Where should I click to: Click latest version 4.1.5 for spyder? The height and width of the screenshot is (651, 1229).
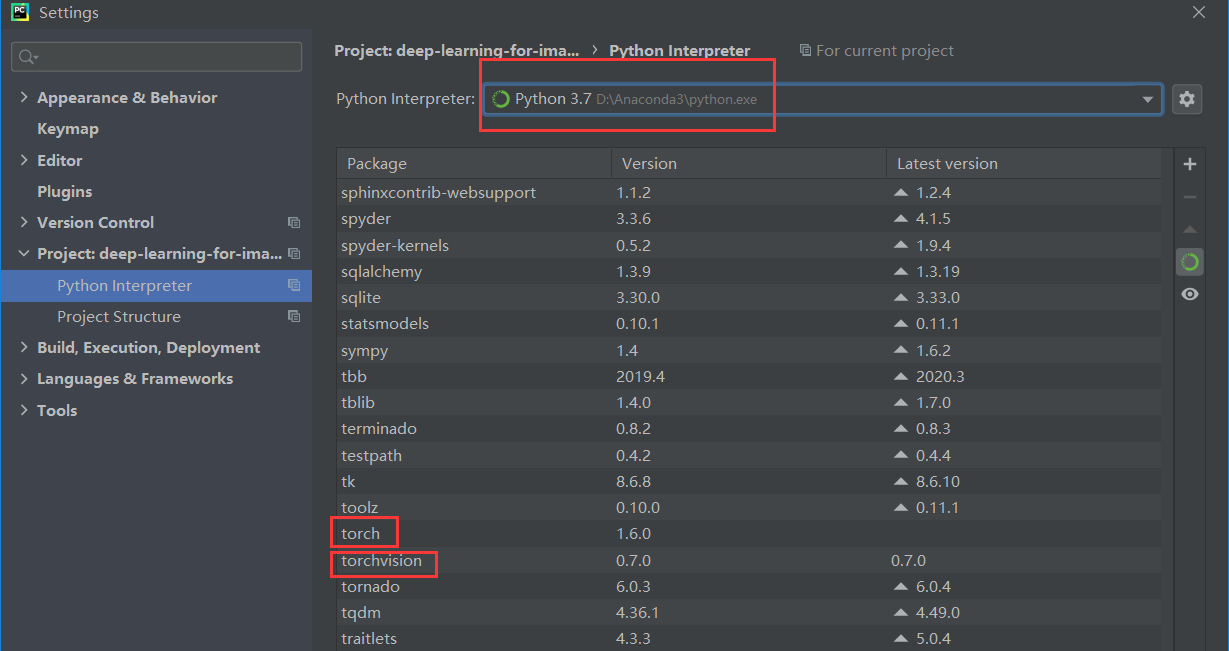[x=933, y=218]
